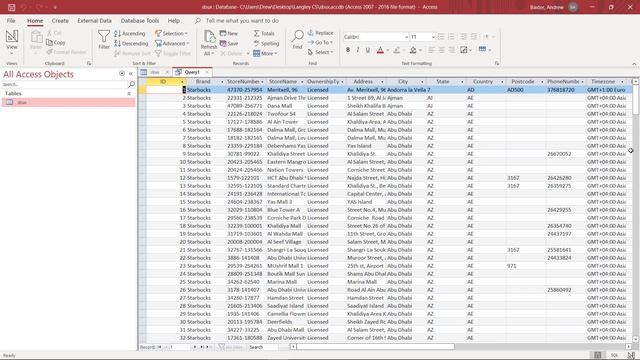The width and height of the screenshot is (640, 360).
Task: Click the align right icon
Action: (451, 50)
